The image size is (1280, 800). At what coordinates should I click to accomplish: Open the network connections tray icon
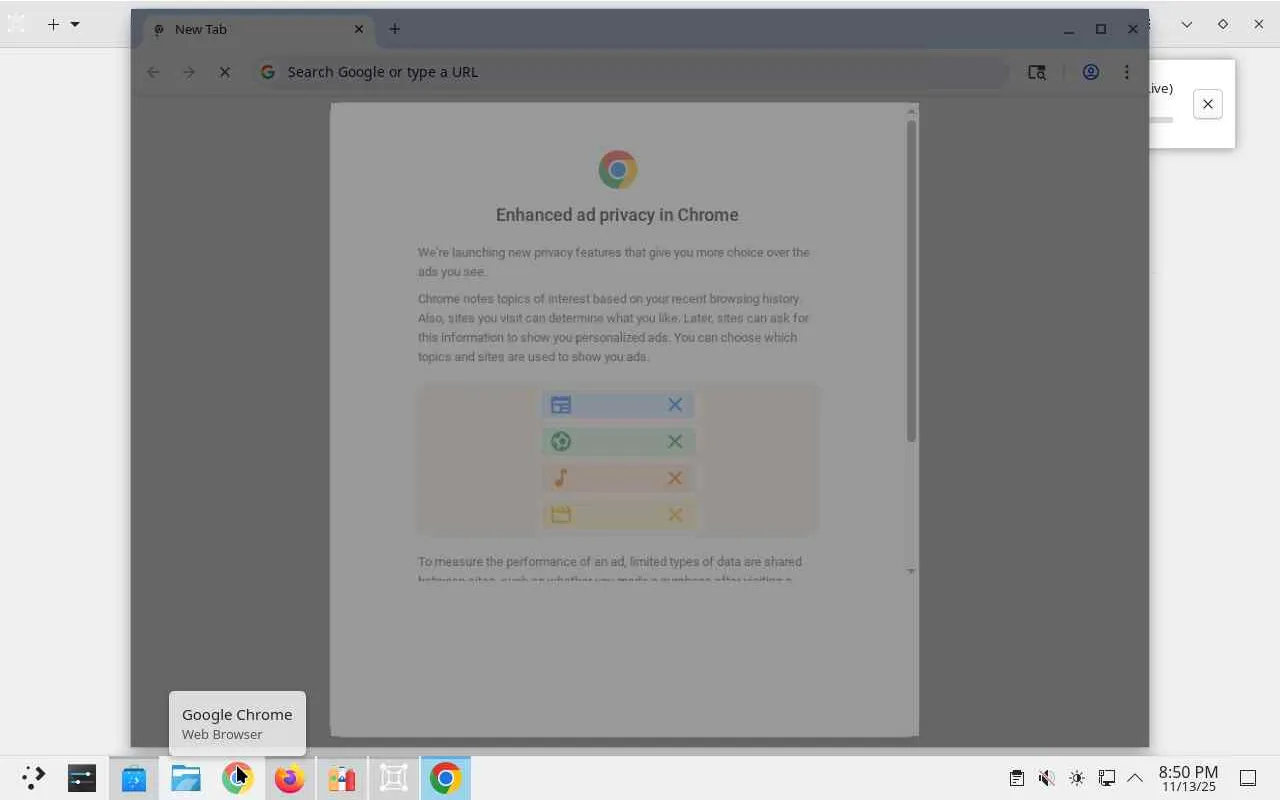[x=1107, y=778]
